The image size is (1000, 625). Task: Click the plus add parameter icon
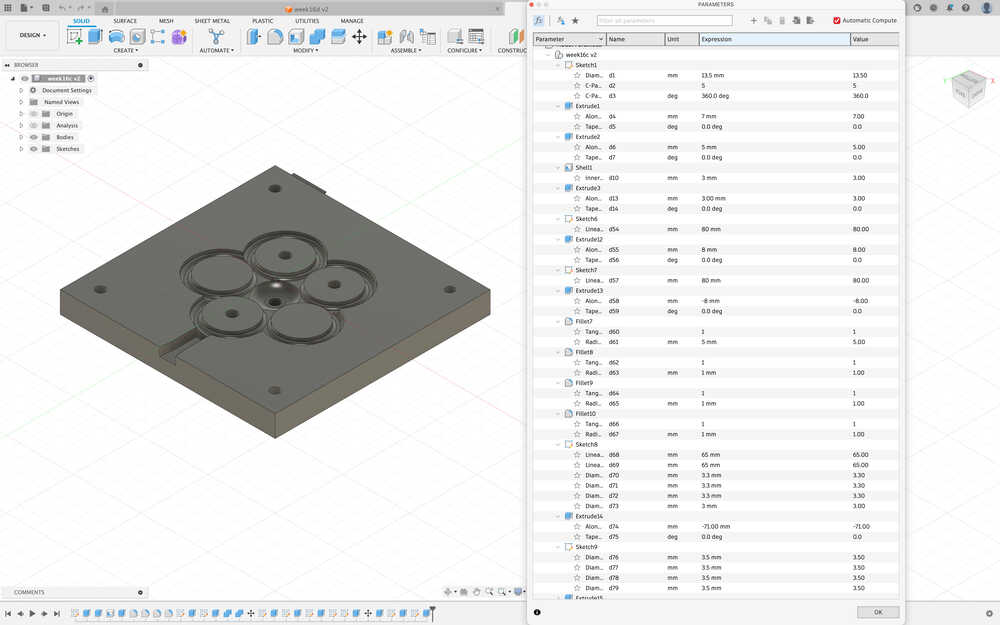point(753,20)
